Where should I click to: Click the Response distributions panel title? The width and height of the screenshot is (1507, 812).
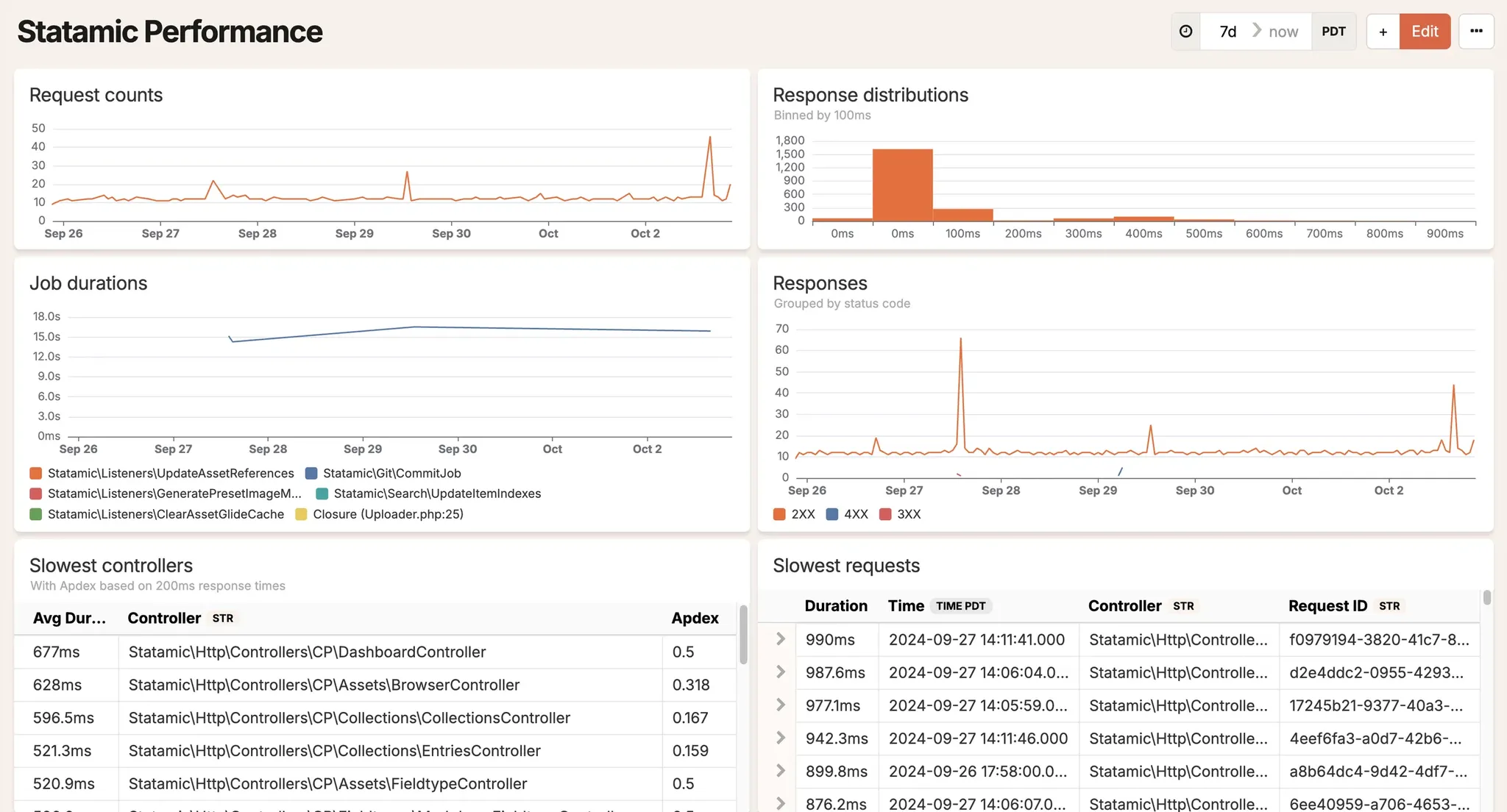point(870,95)
